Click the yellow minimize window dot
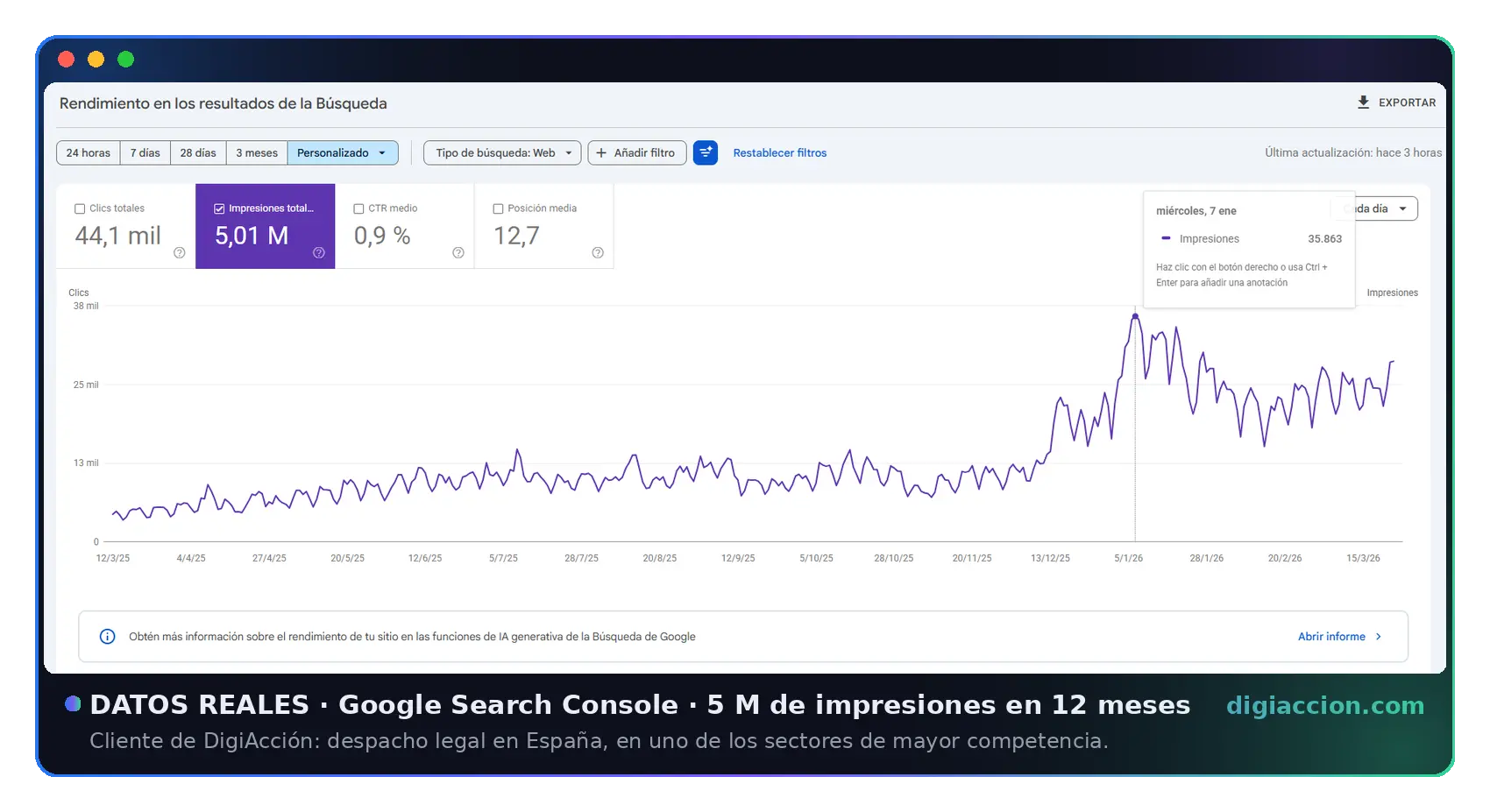 tap(96, 59)
